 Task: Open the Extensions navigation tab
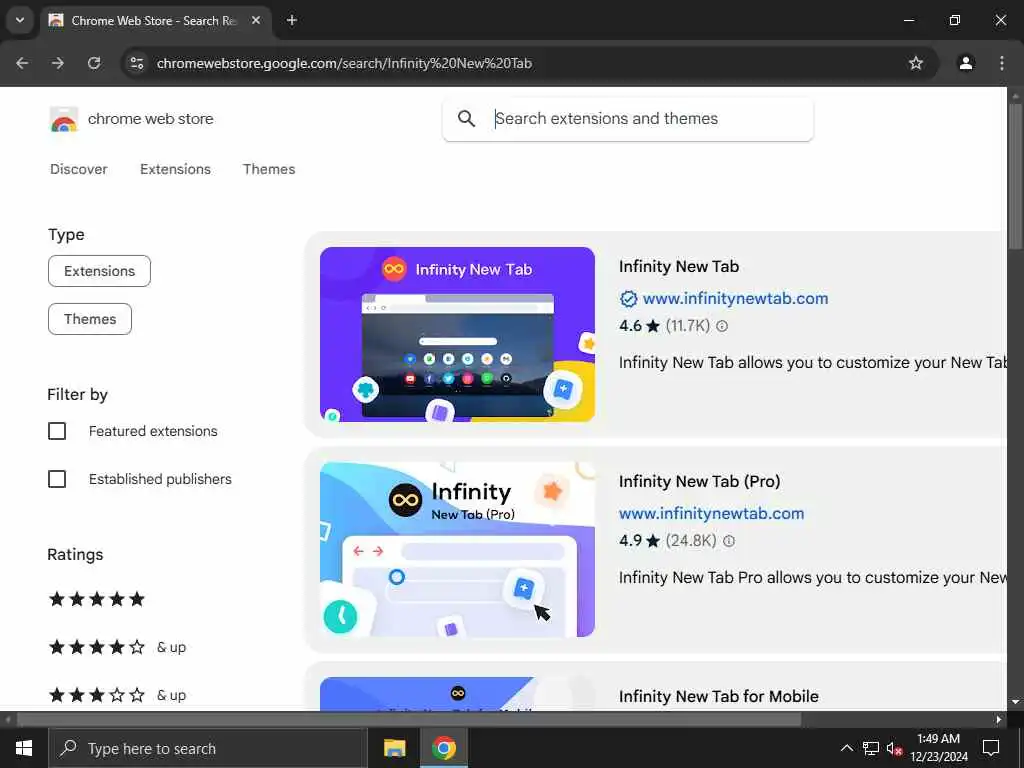coord(176,169)
